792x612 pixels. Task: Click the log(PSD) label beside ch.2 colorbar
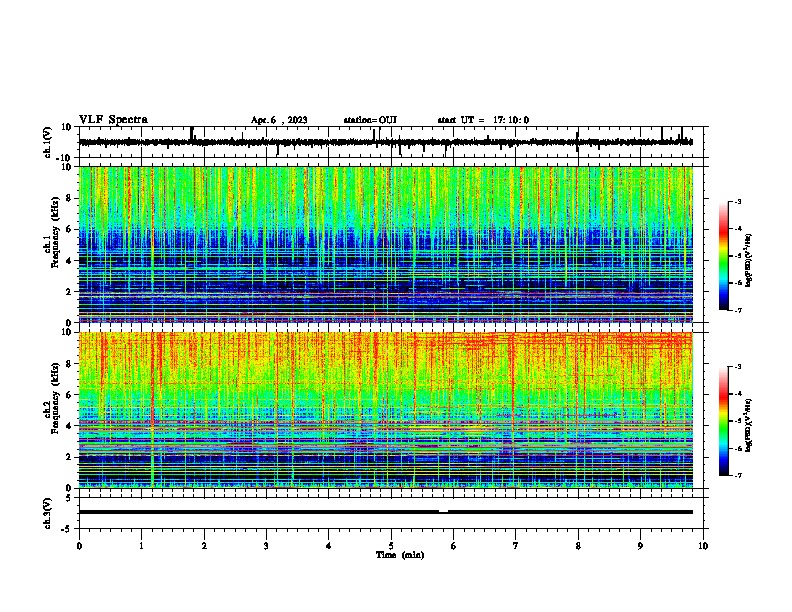coord(748,425)
